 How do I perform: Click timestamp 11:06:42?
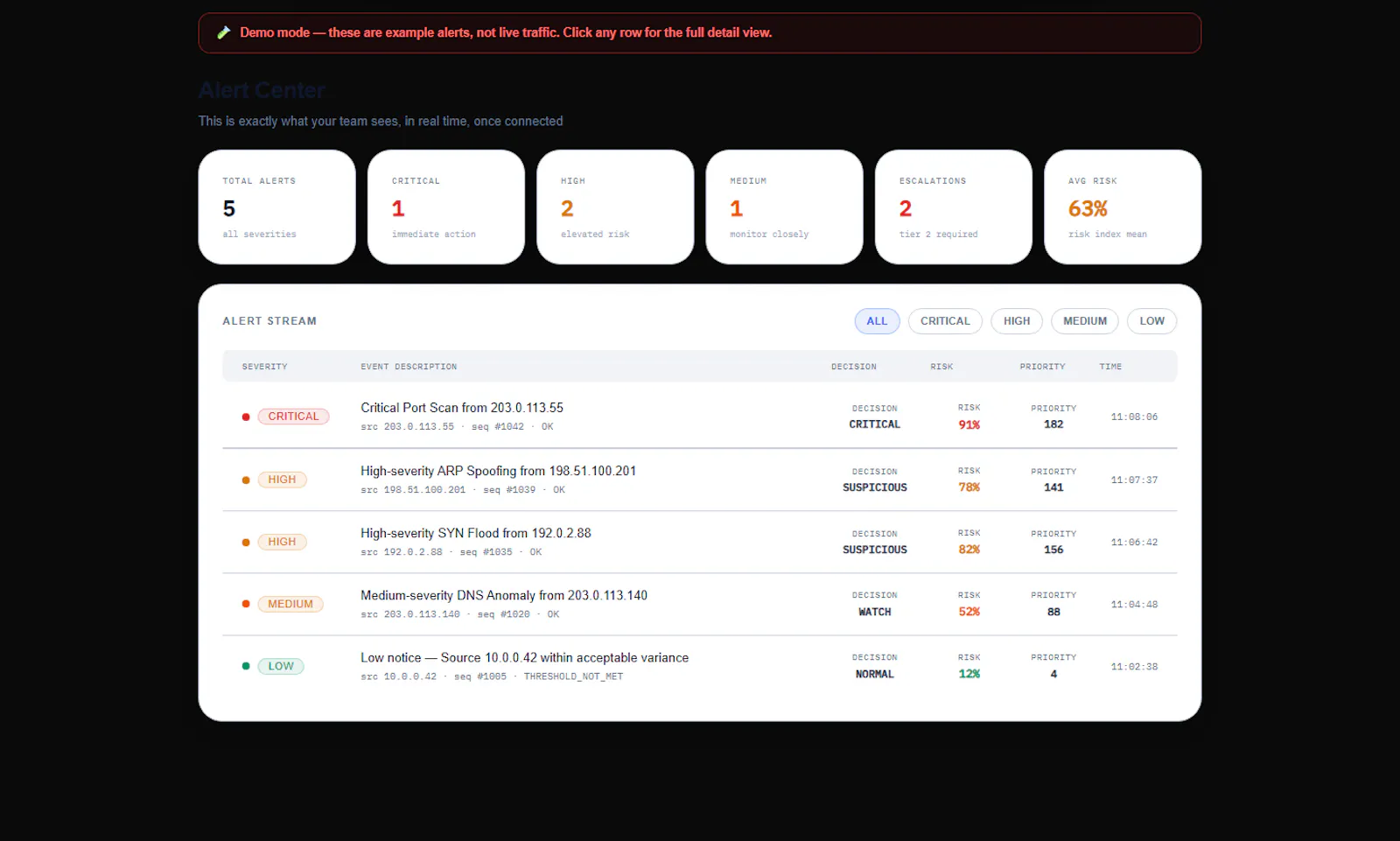click(x=1134, y=542)
